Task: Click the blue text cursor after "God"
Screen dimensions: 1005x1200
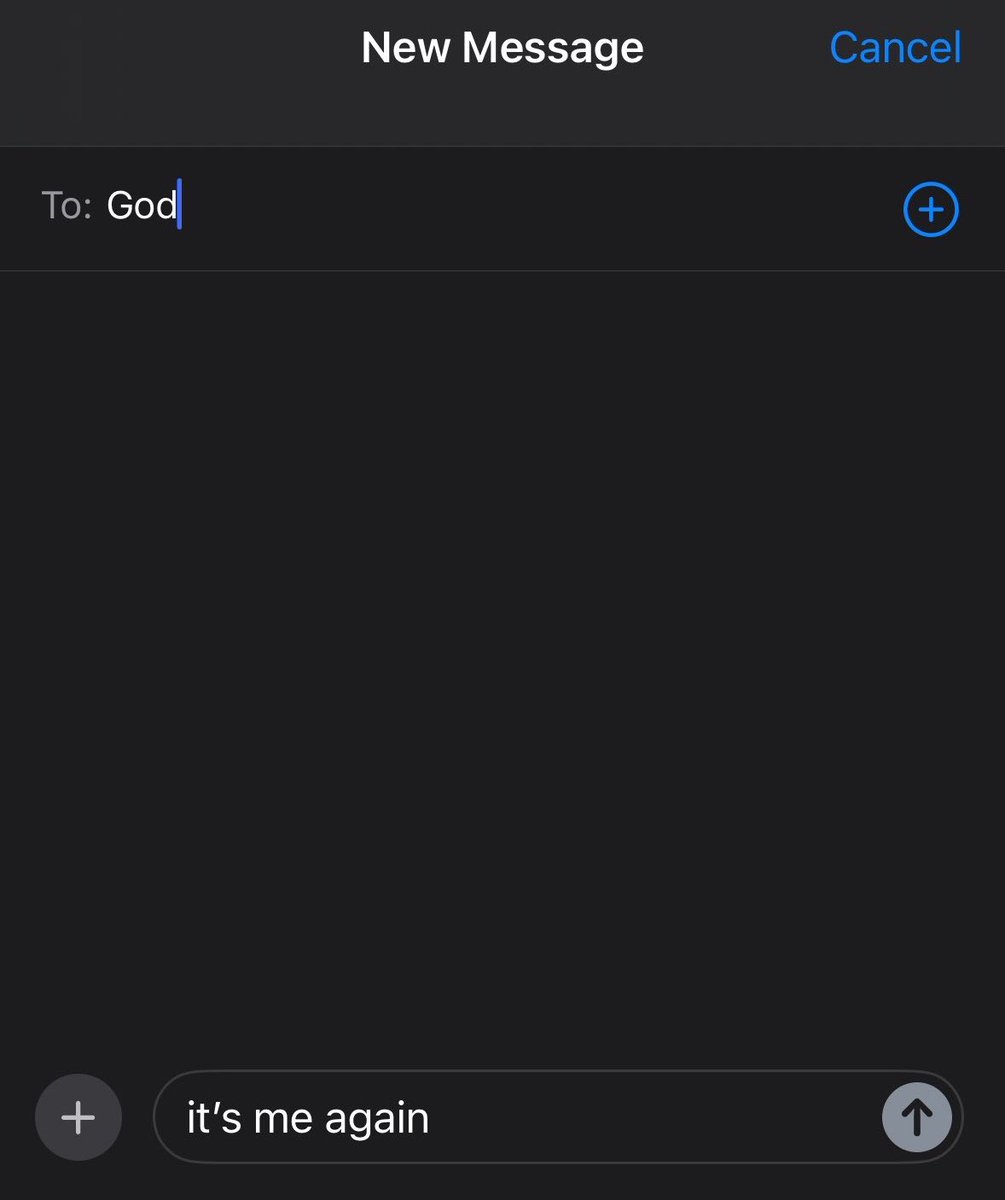Action: pyautogui.click(x=179, y=205)
